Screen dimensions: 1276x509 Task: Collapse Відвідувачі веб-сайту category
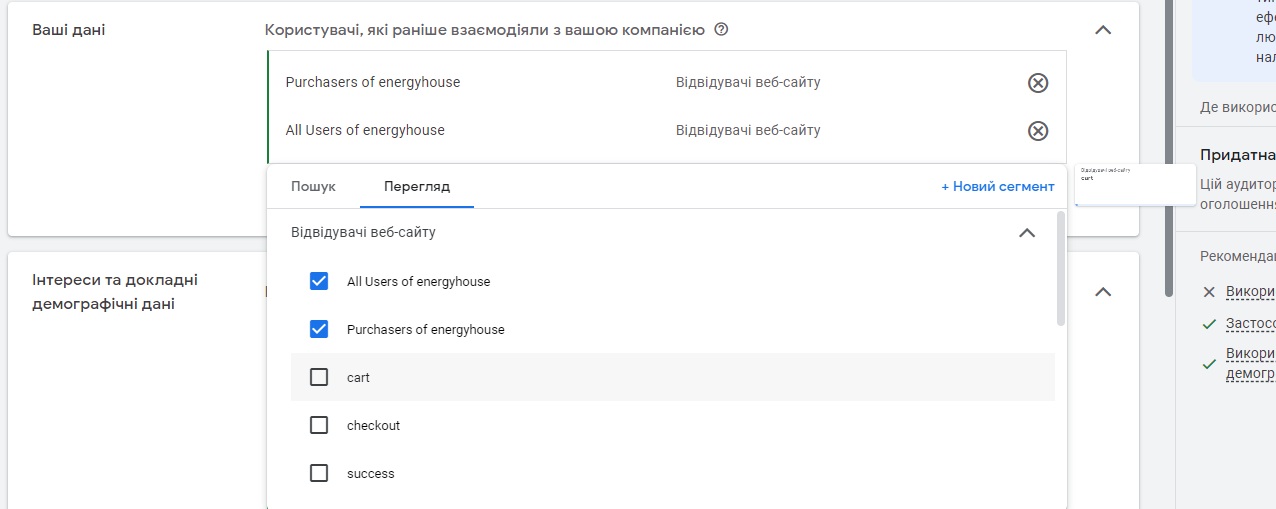click(x=1026, y=233)
